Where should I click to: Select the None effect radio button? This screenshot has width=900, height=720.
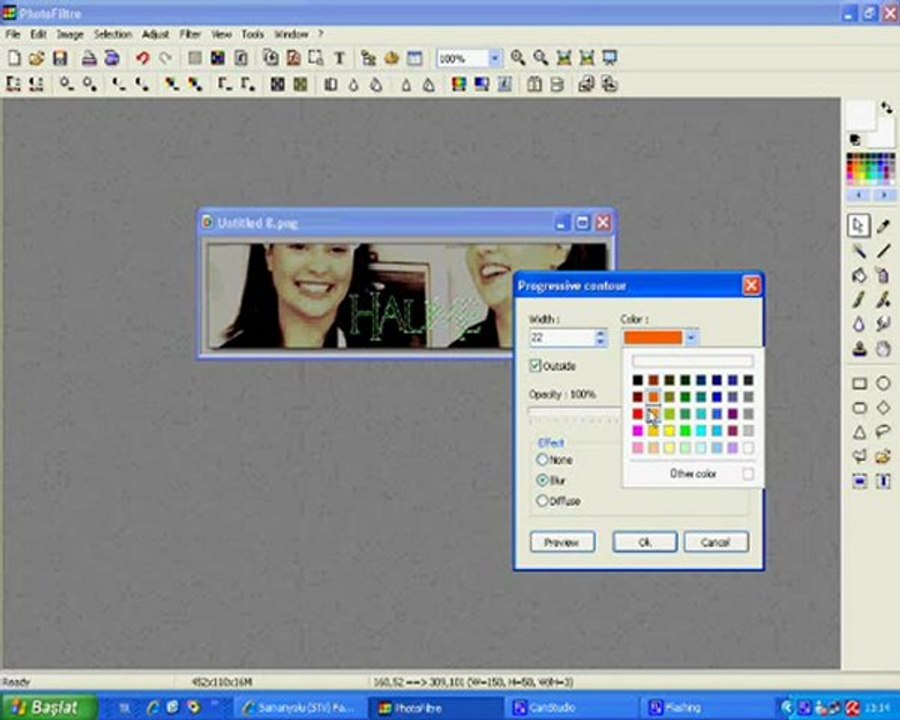[x=543, y=460]
